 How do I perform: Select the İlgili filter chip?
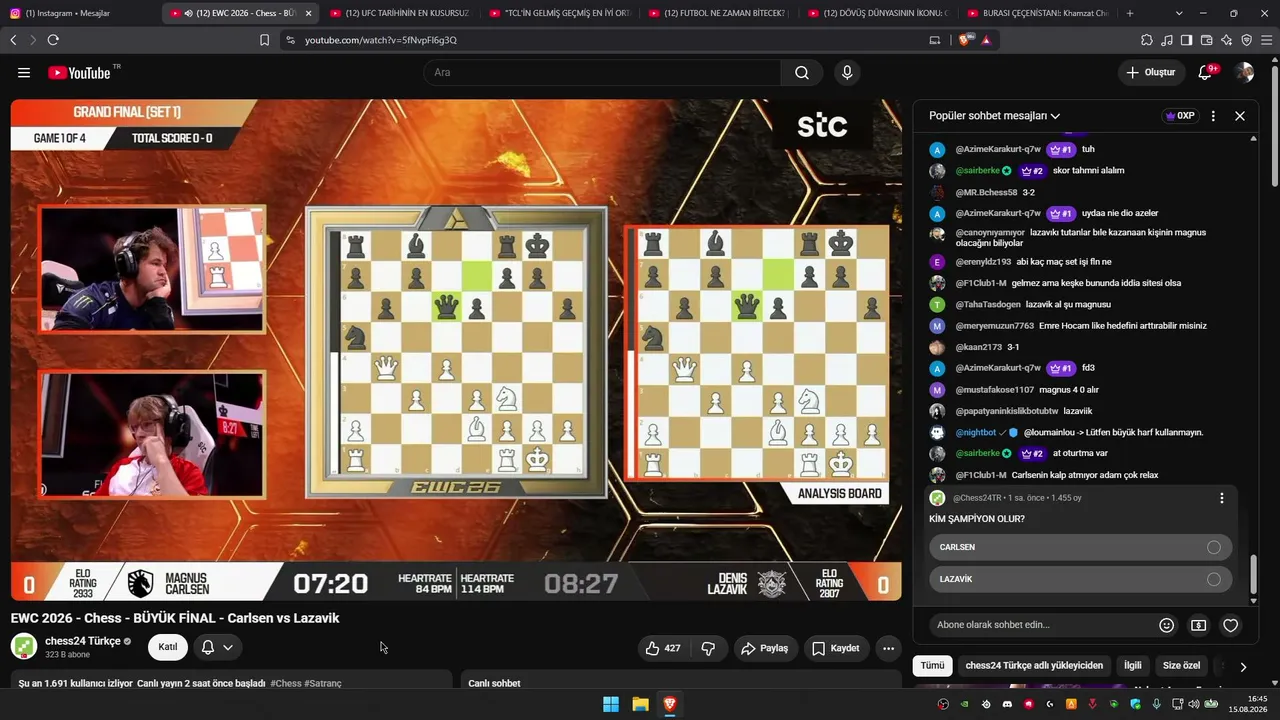pos(1133,666)
